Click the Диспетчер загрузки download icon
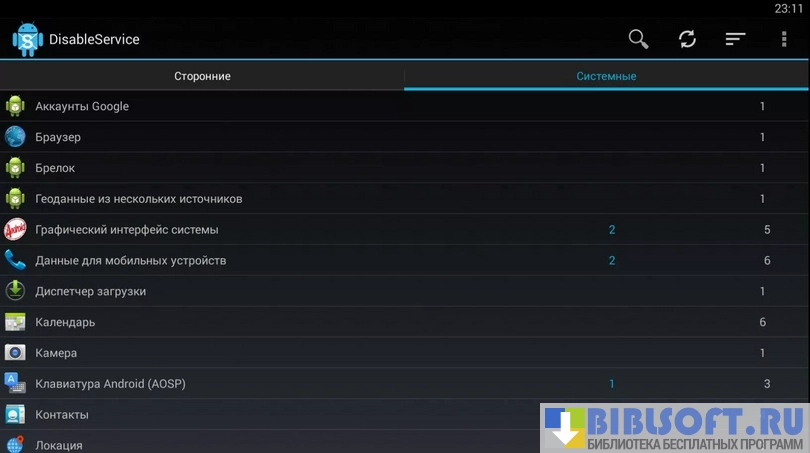Viewport: 810px width, 453px height. tap(15, 291)
